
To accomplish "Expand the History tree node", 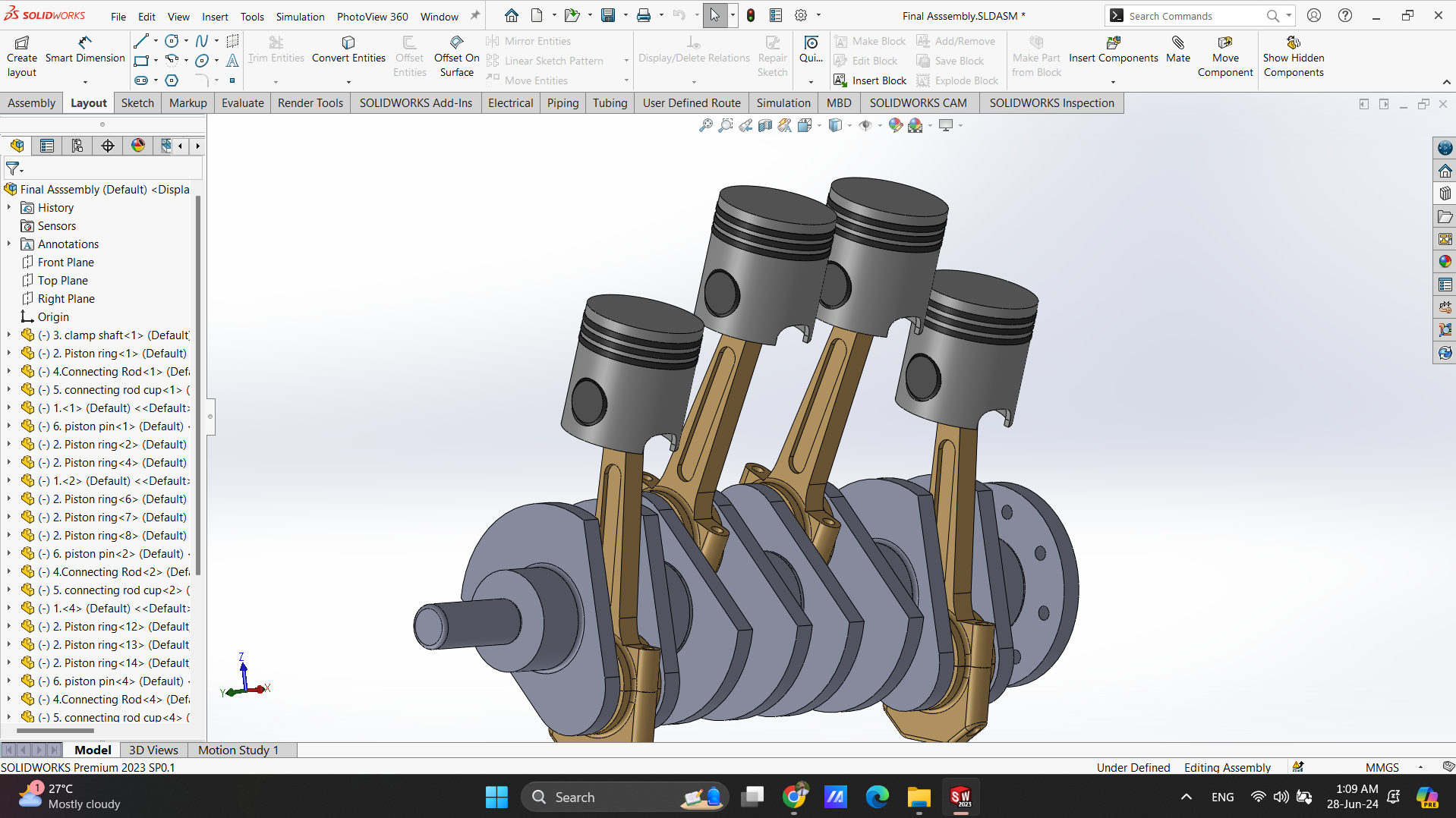I will [9, 207].
